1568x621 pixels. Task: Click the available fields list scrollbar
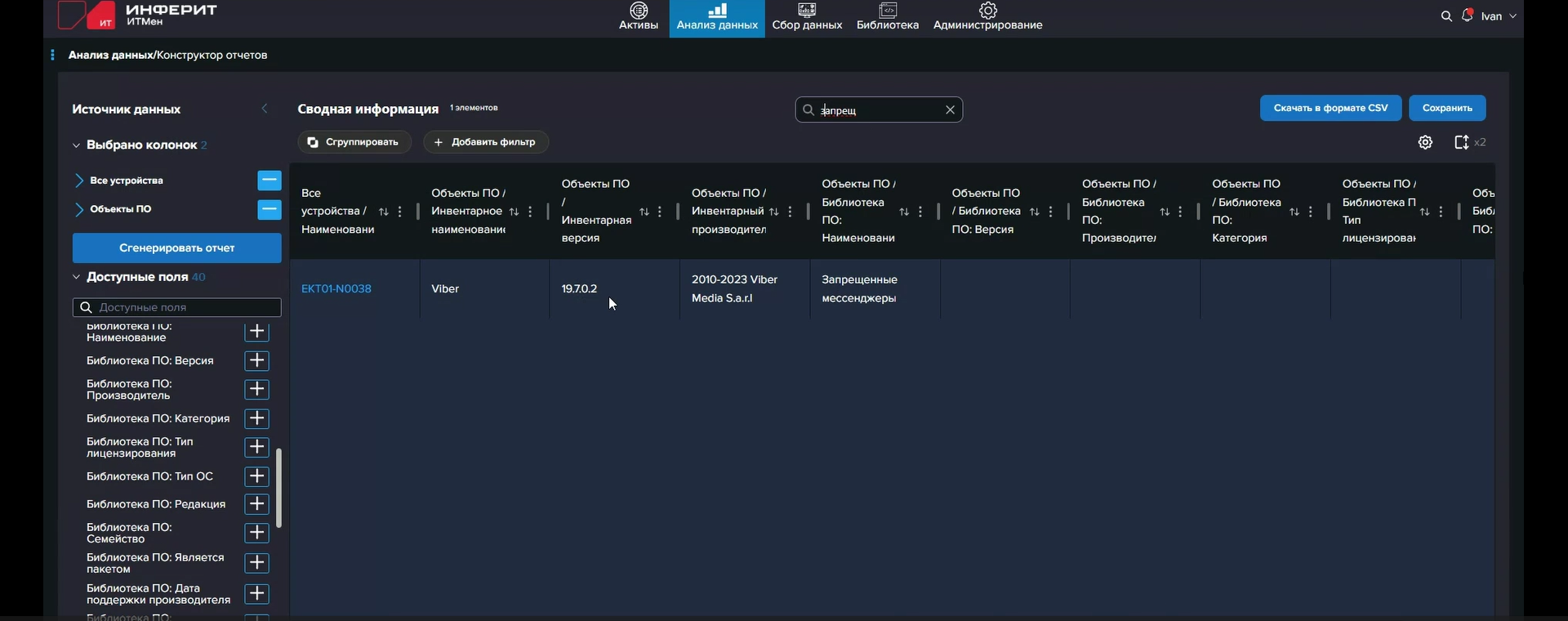tap(278, 488)
